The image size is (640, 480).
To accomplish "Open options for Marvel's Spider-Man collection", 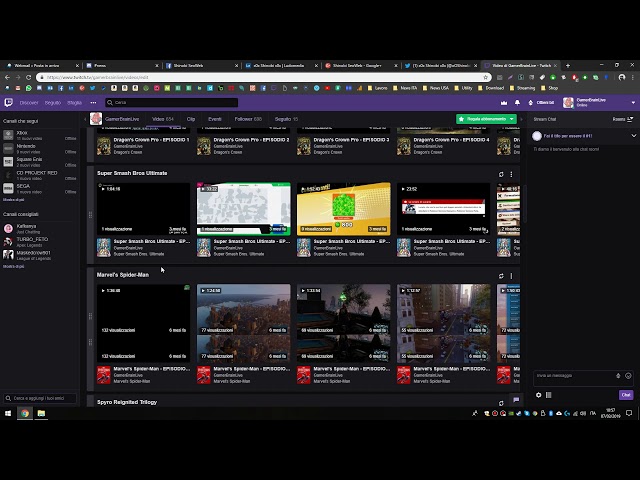I will click(511, 276).
